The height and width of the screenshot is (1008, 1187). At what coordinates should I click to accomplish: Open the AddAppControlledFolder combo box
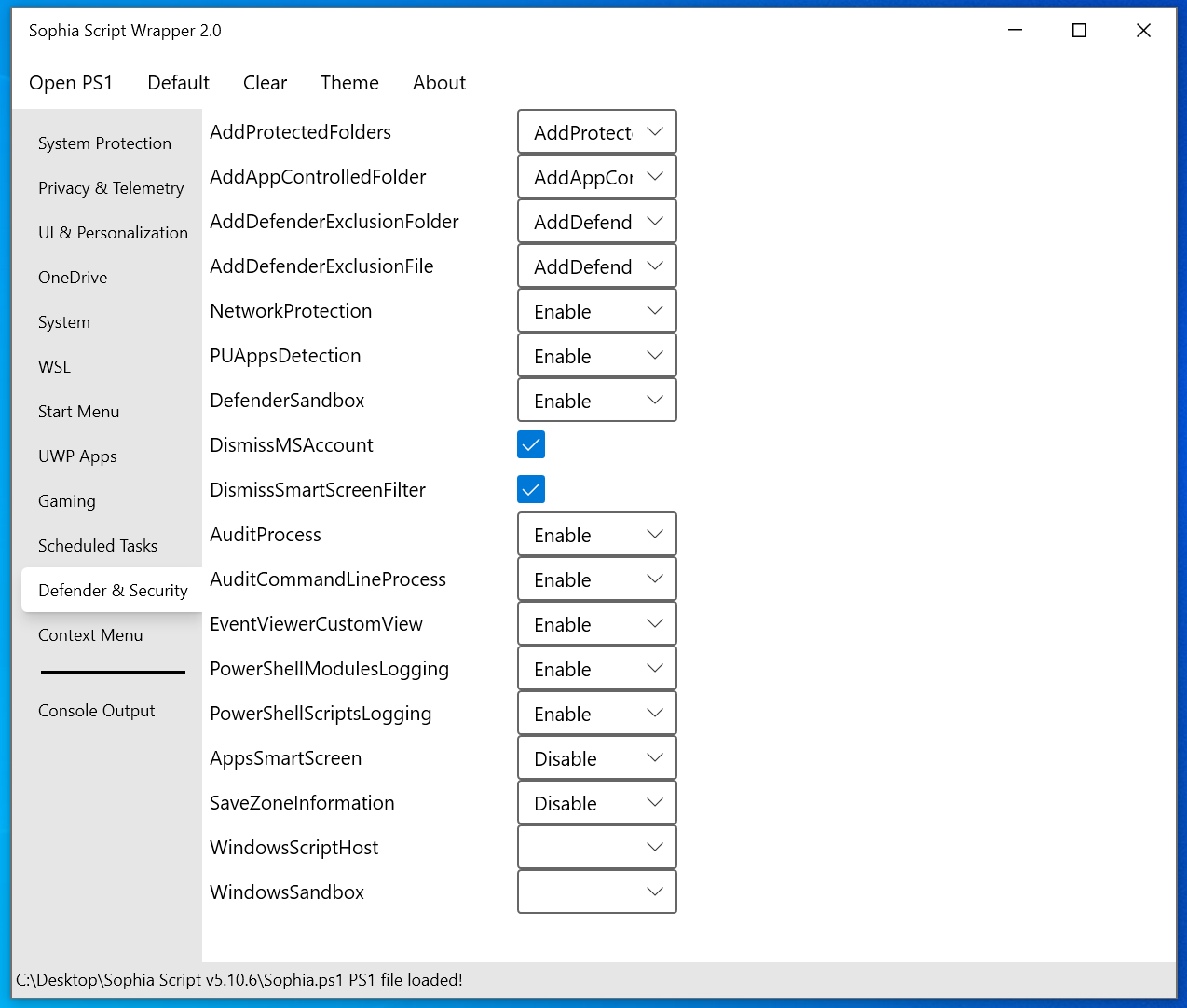point(597,176)
